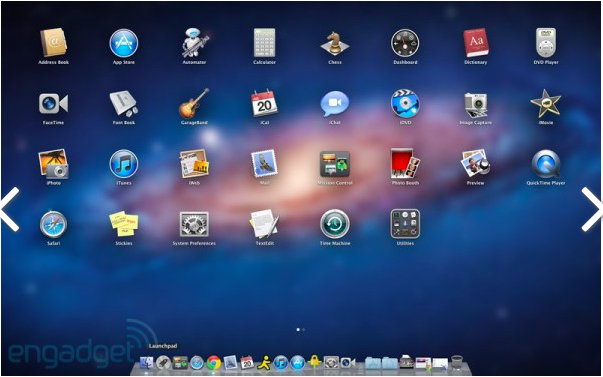Open iCal from the Launchpad grid
This screenshot has height=377, width=603.
(x=264, y=103)
